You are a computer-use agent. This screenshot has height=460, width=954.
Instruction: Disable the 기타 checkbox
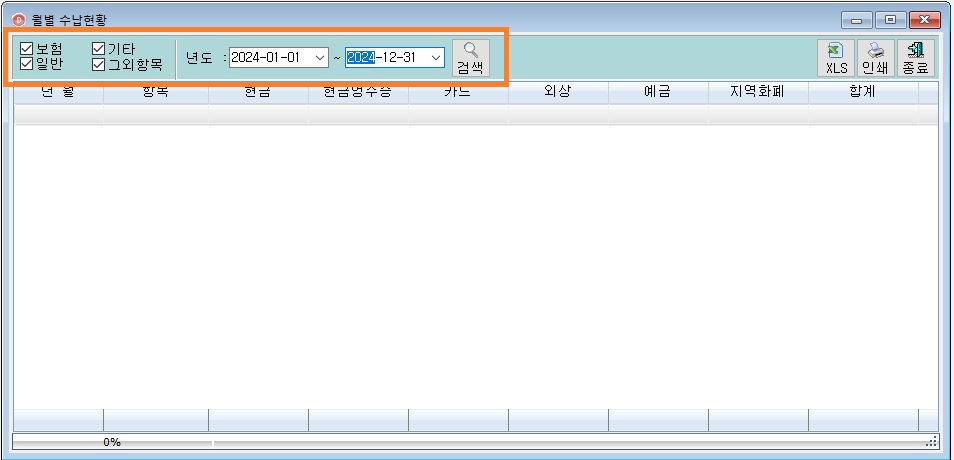99,49
